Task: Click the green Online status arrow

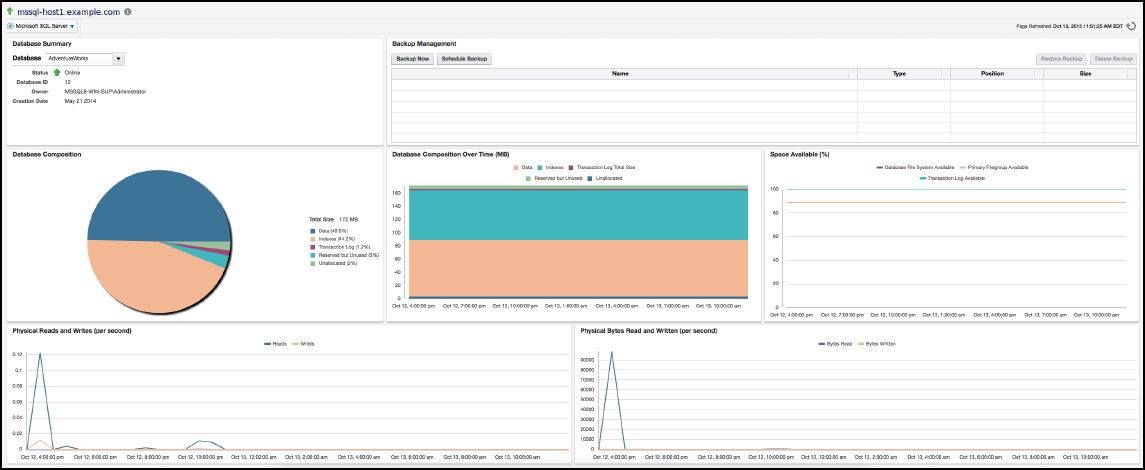Action: point(56,72)
